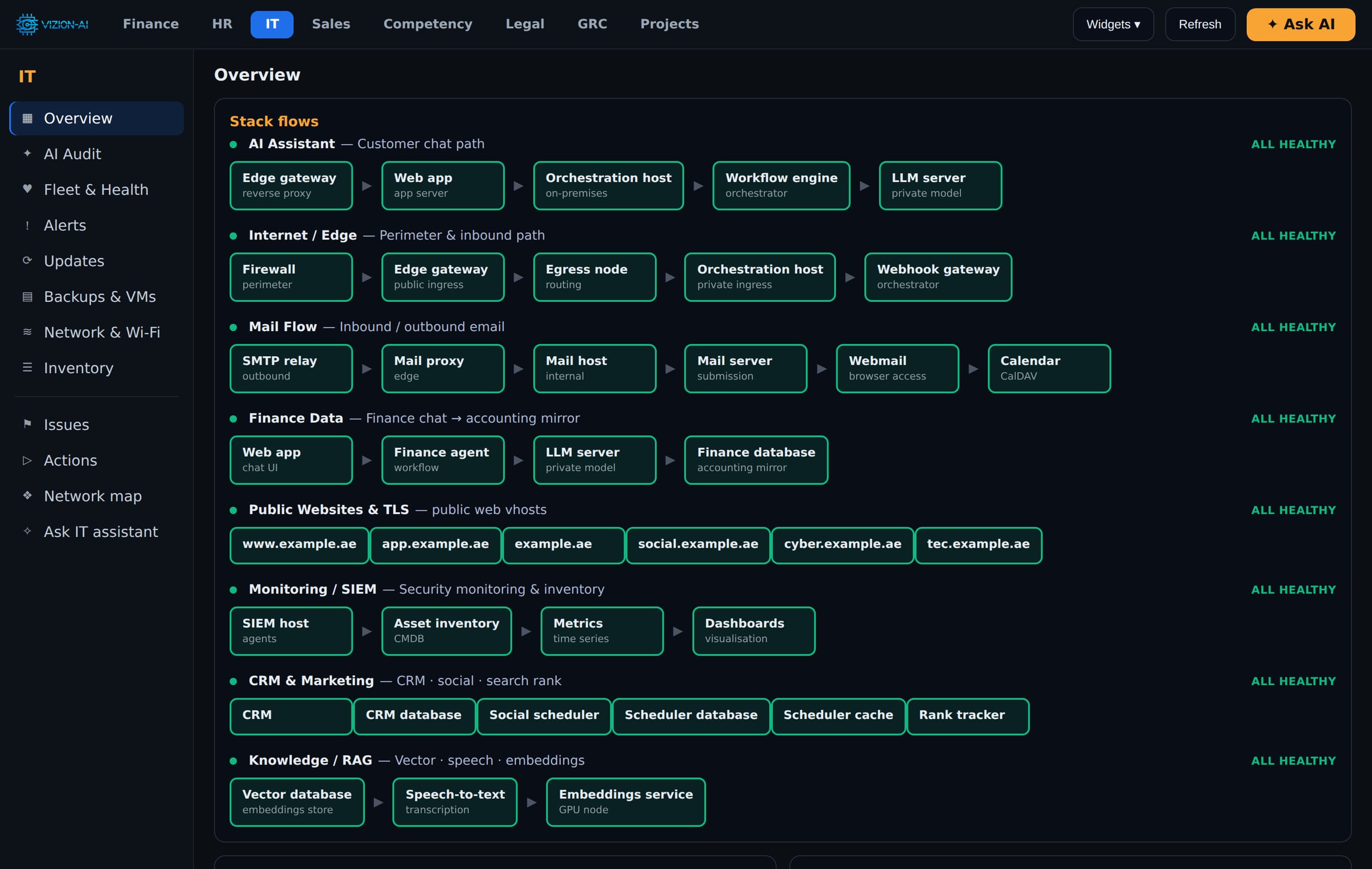Select the Edge gateway reverse proxy node
This screenshot has height=869, width=1372.
click(x=291, y=185)
